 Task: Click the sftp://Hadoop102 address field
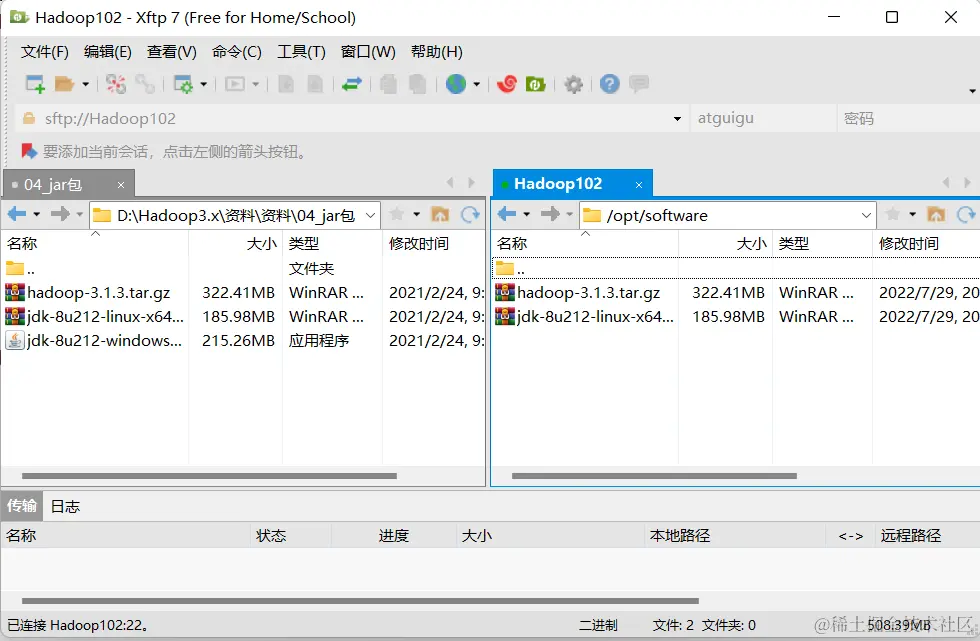coord(350,118)
